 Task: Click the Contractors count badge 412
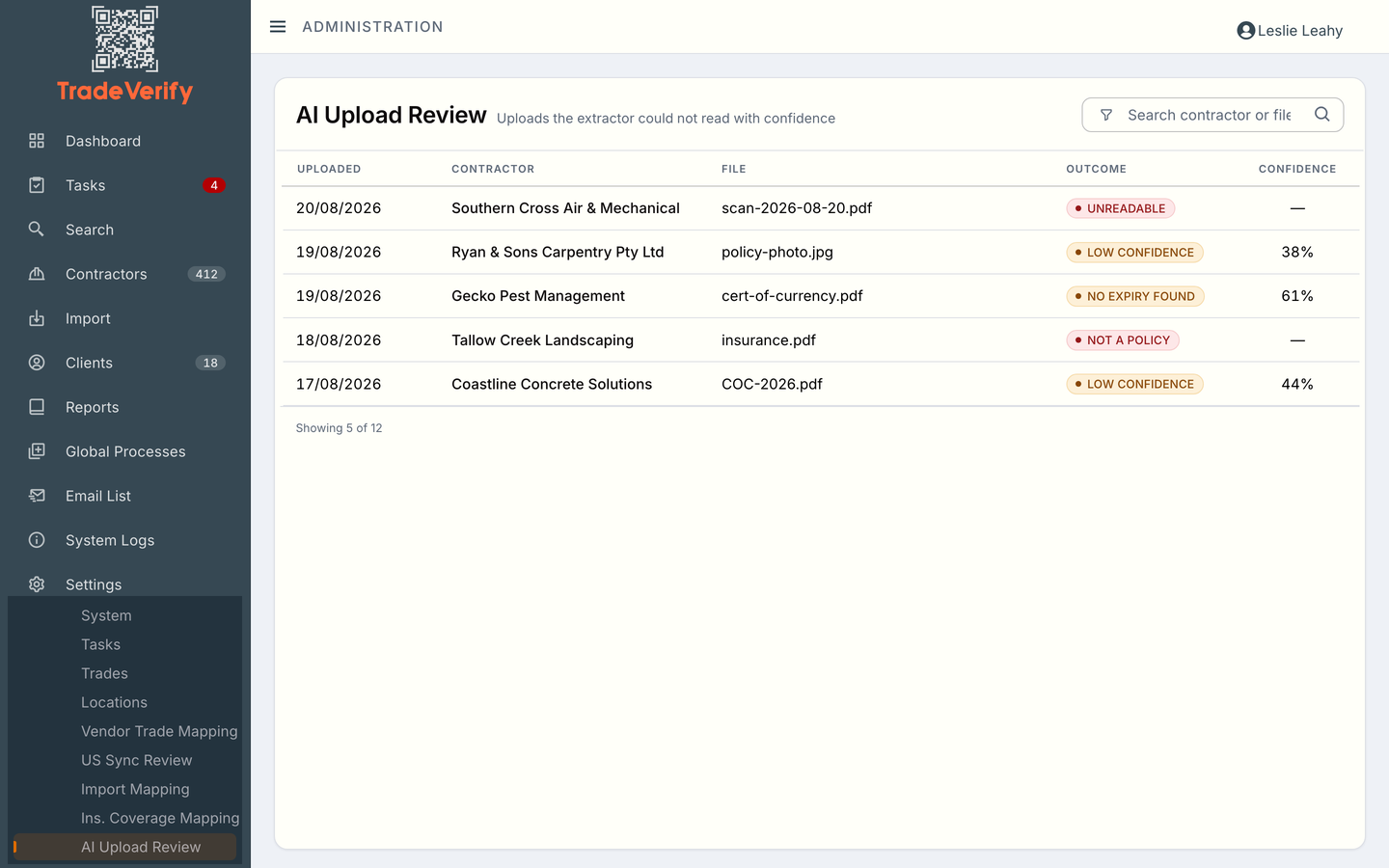coord(206,274)
